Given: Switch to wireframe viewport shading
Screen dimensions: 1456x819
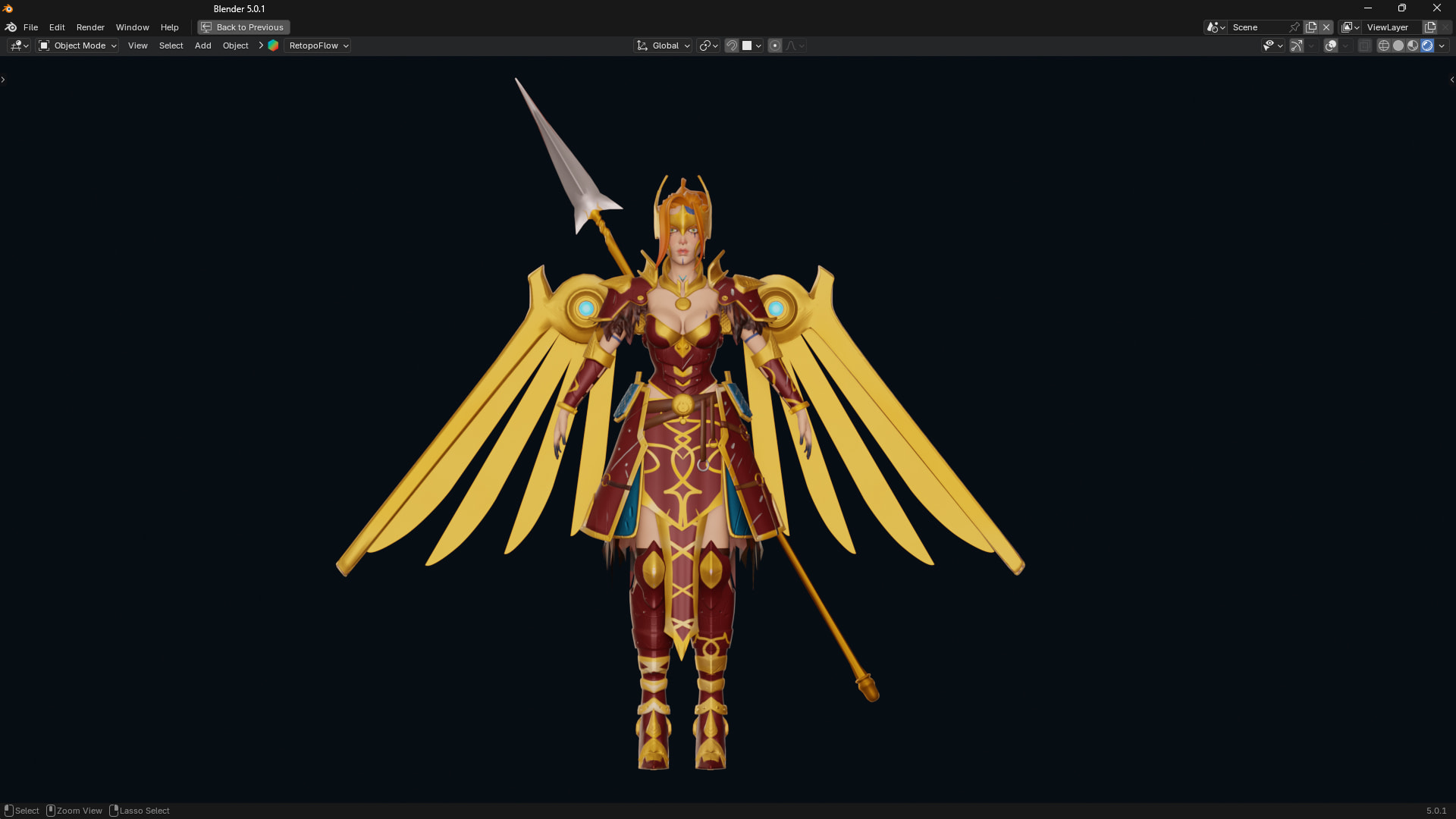Looking at the screenshot, I should coord(1383,45).
